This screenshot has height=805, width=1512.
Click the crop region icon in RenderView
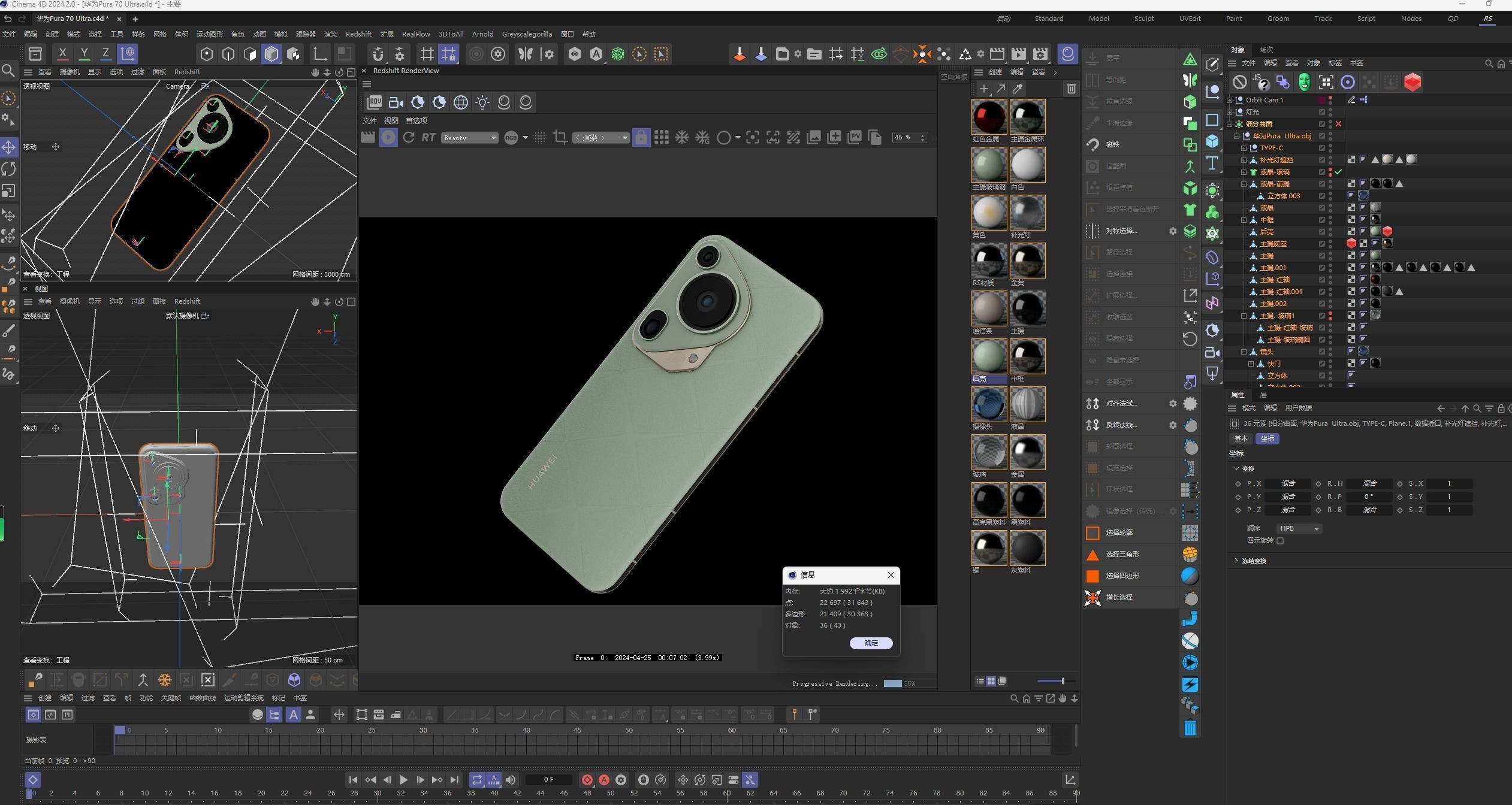click(x=560, y=138)
